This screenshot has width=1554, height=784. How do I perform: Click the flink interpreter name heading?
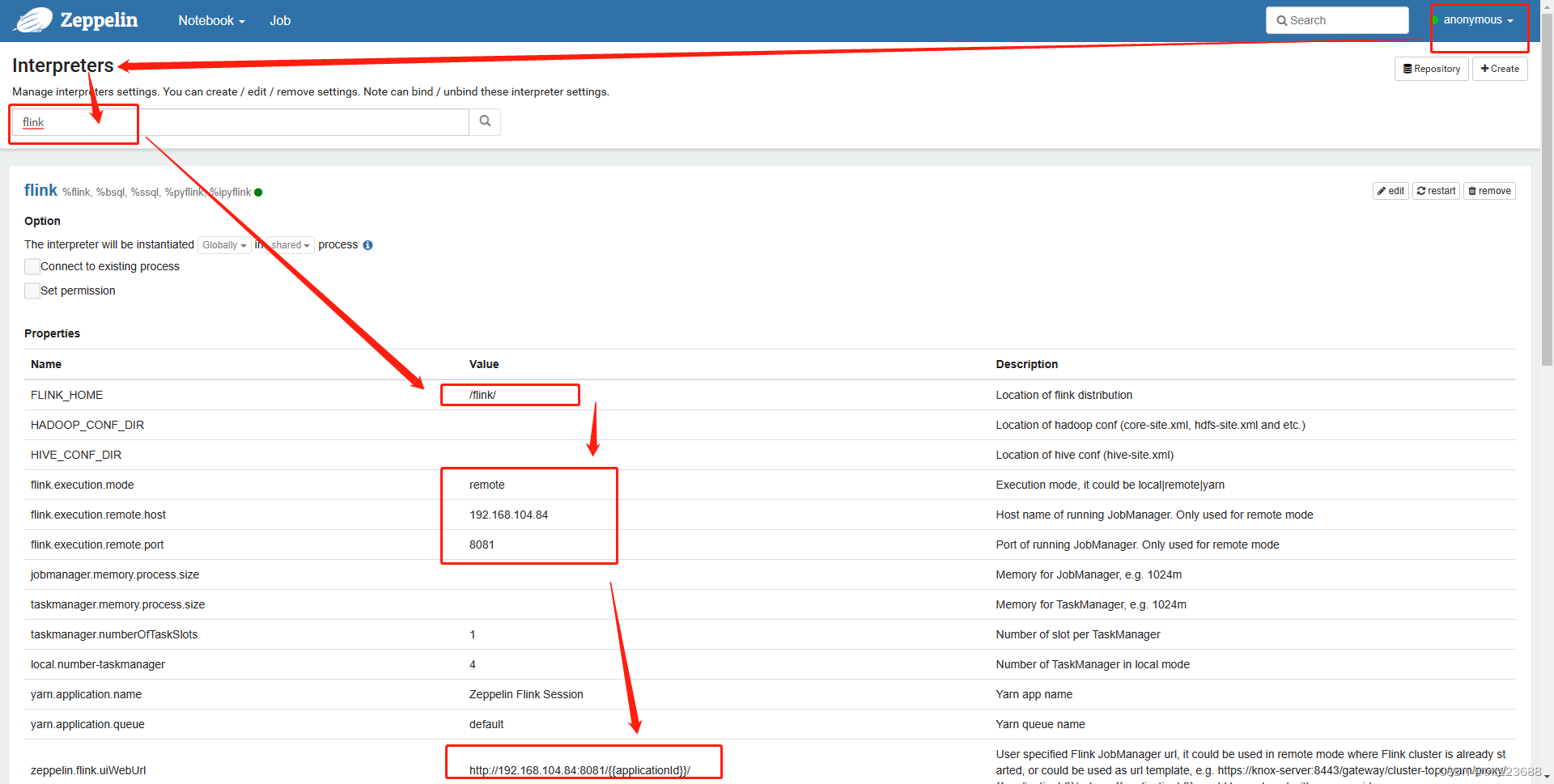(40, 190)
